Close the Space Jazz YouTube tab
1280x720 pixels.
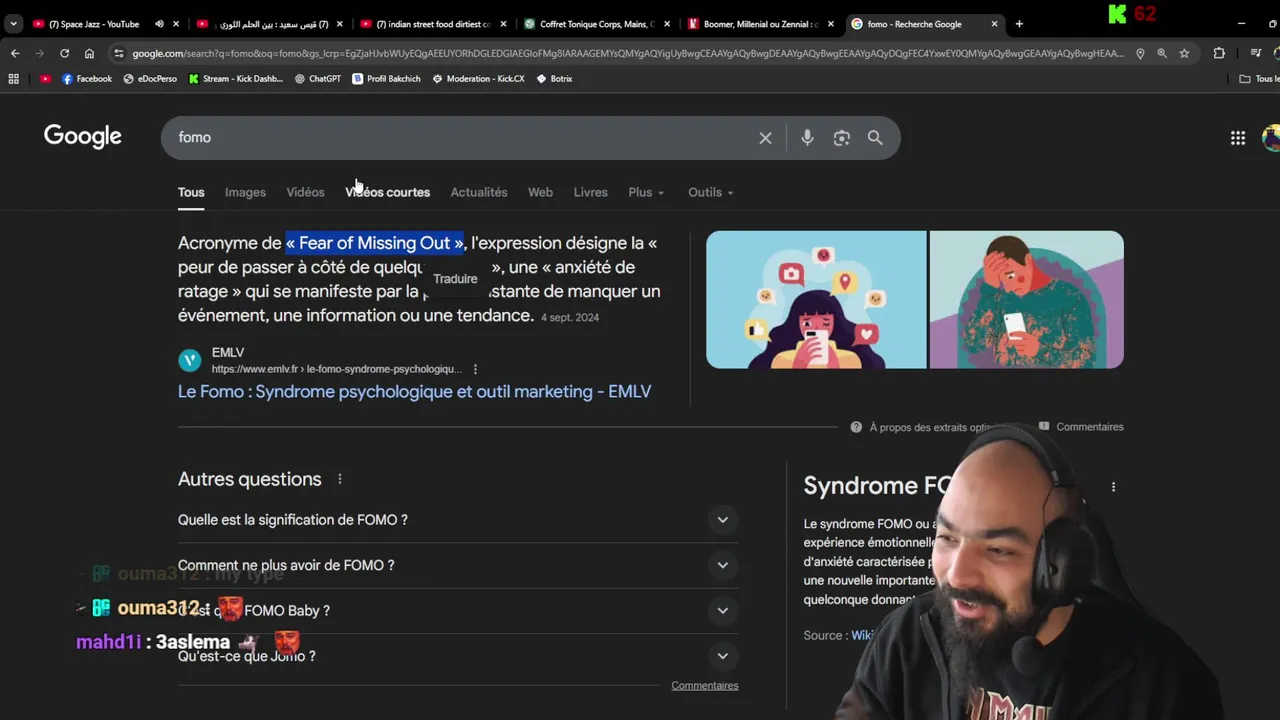pos(176,24)
